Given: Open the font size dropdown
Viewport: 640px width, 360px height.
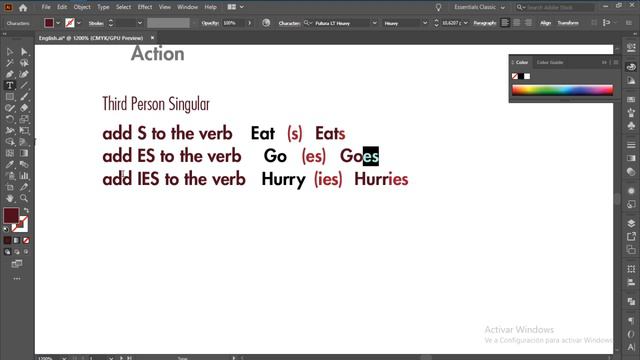Looking at the screenshot, I should pos(466,23).
